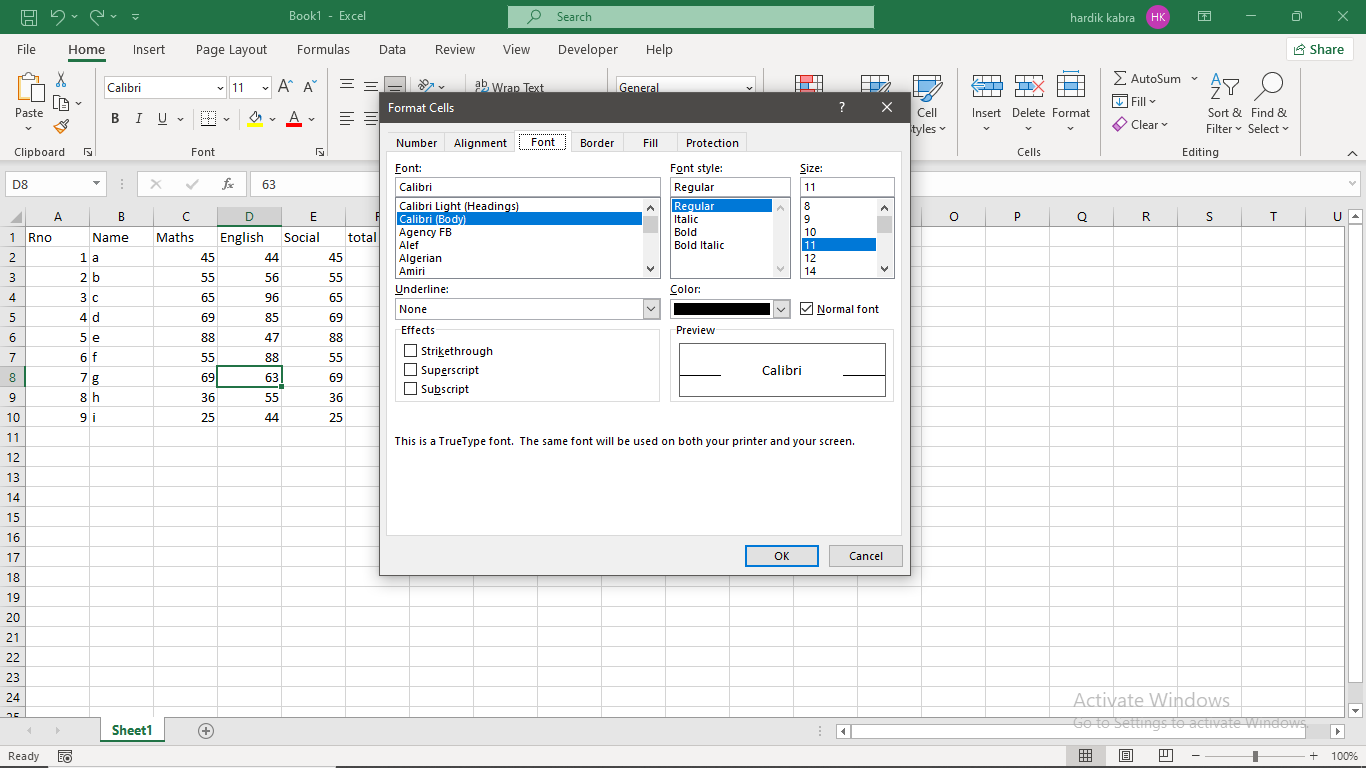The height and width of the screenshot is (768, 1366).
Task: Add a new sheet with the plus icon
Action: click(x=206, y=731)
